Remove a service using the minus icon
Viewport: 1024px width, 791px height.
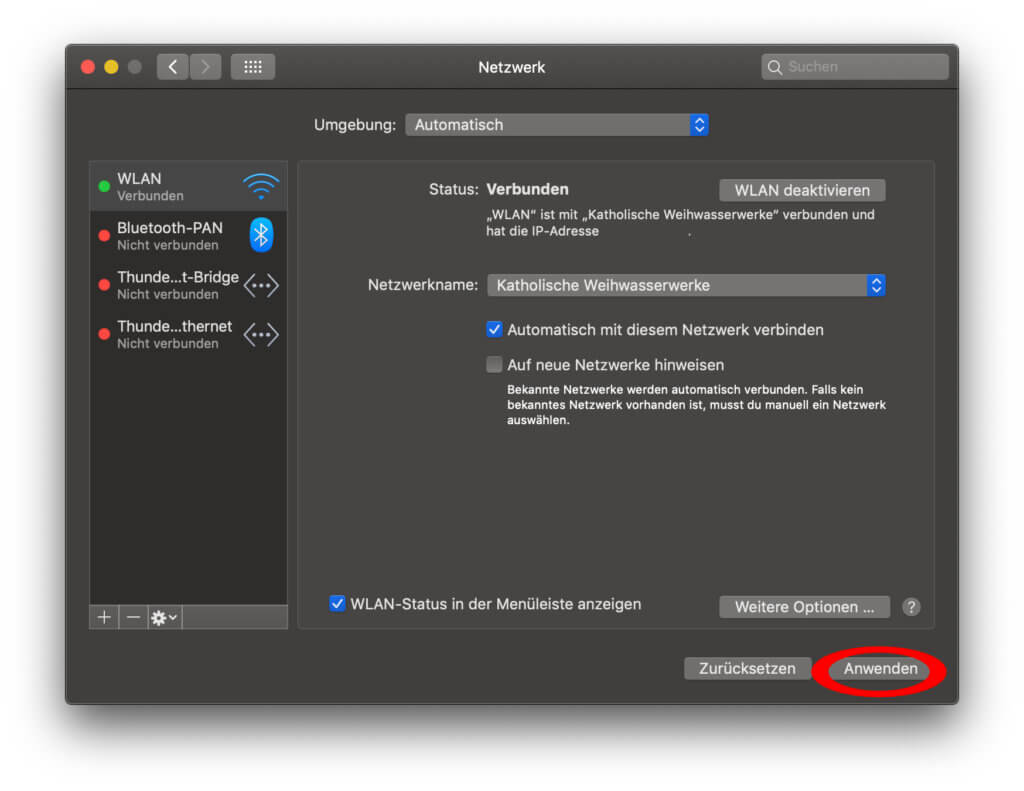133,616
